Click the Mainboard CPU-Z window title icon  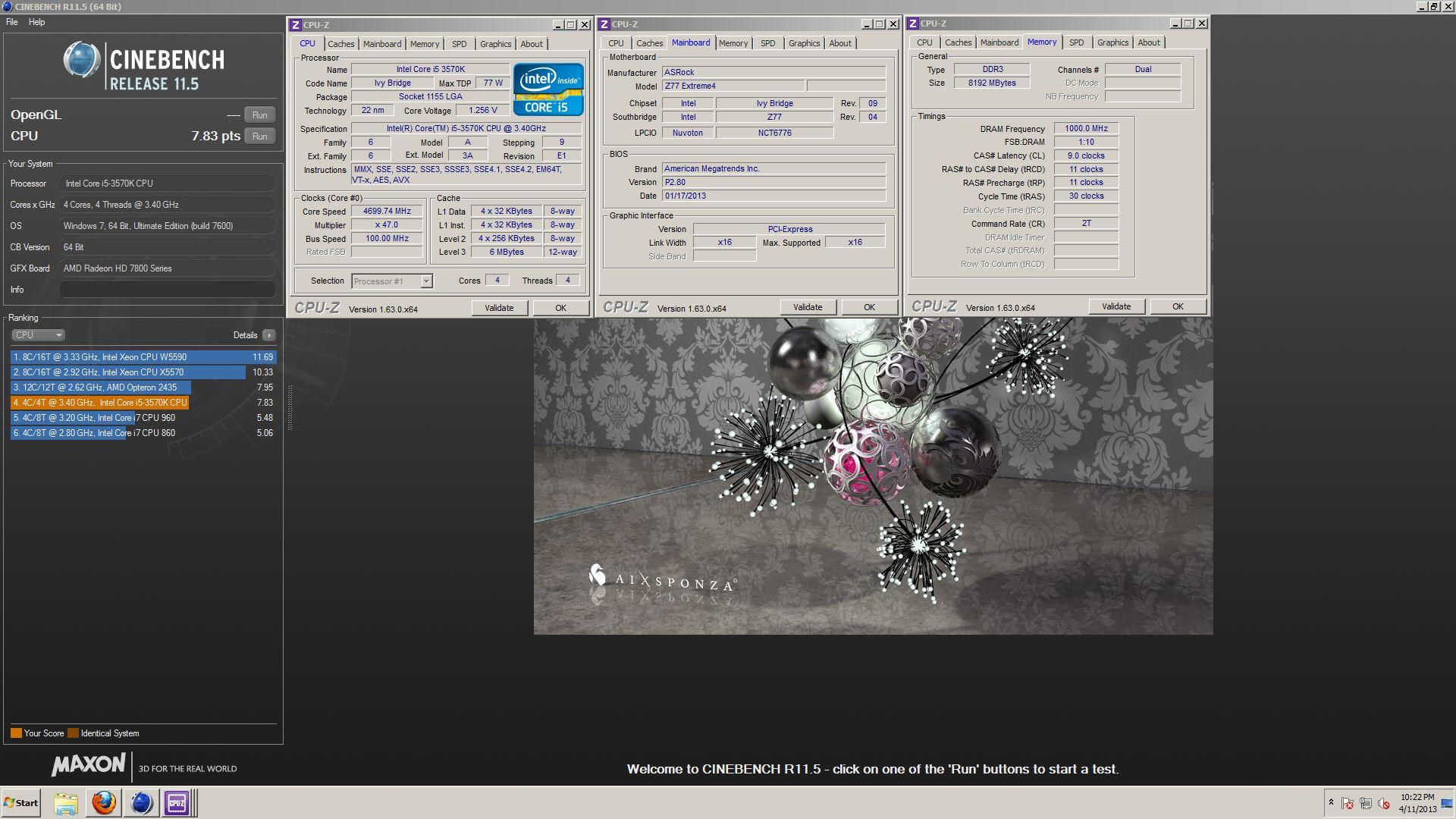click(x=604, y=24)
